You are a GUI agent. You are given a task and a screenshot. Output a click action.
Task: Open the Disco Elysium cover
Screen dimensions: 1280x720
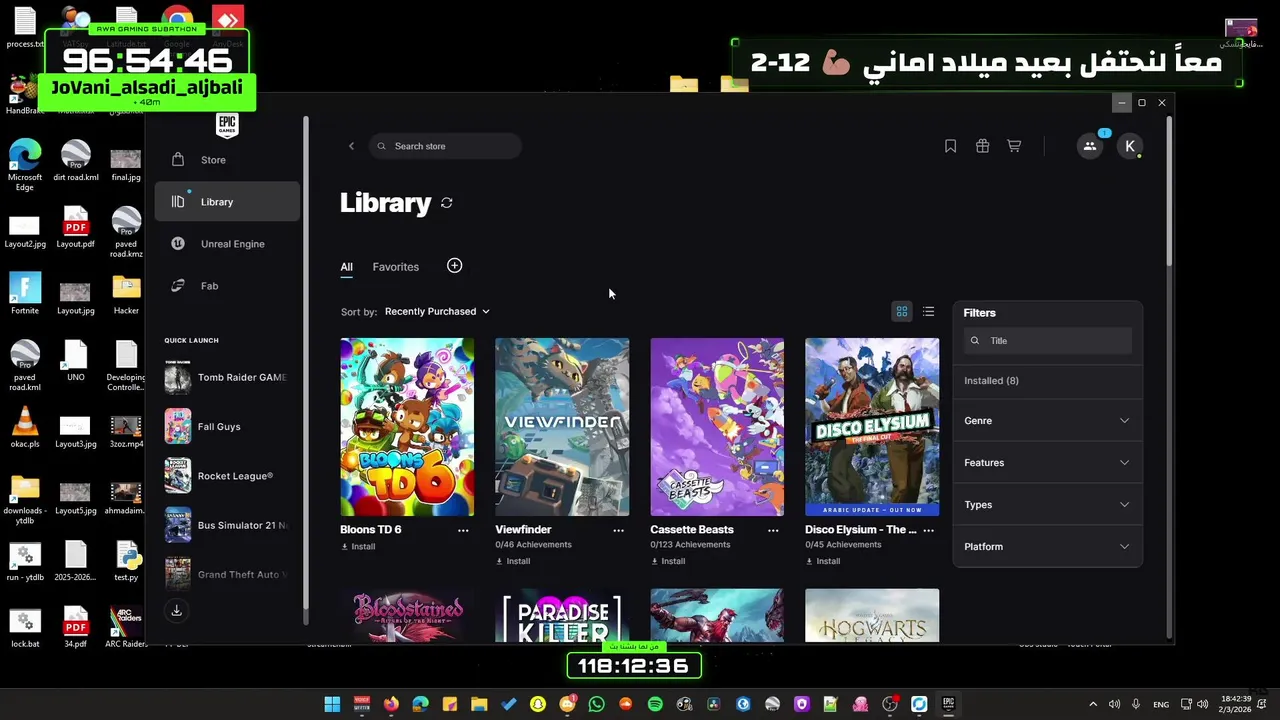click(872, 427)
